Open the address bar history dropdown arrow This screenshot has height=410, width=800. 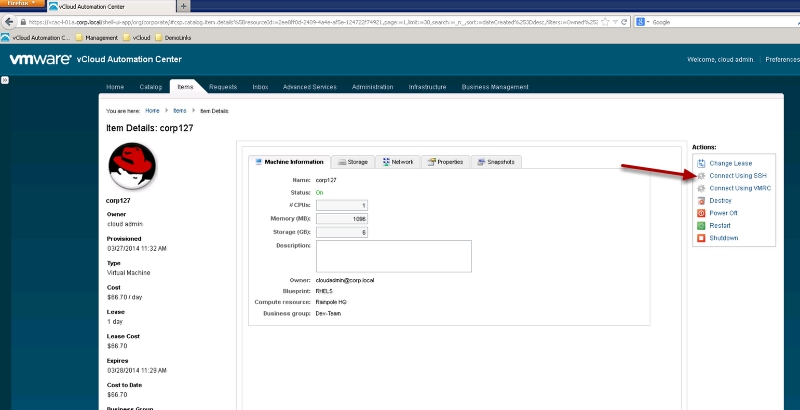(x=615, y=22)
